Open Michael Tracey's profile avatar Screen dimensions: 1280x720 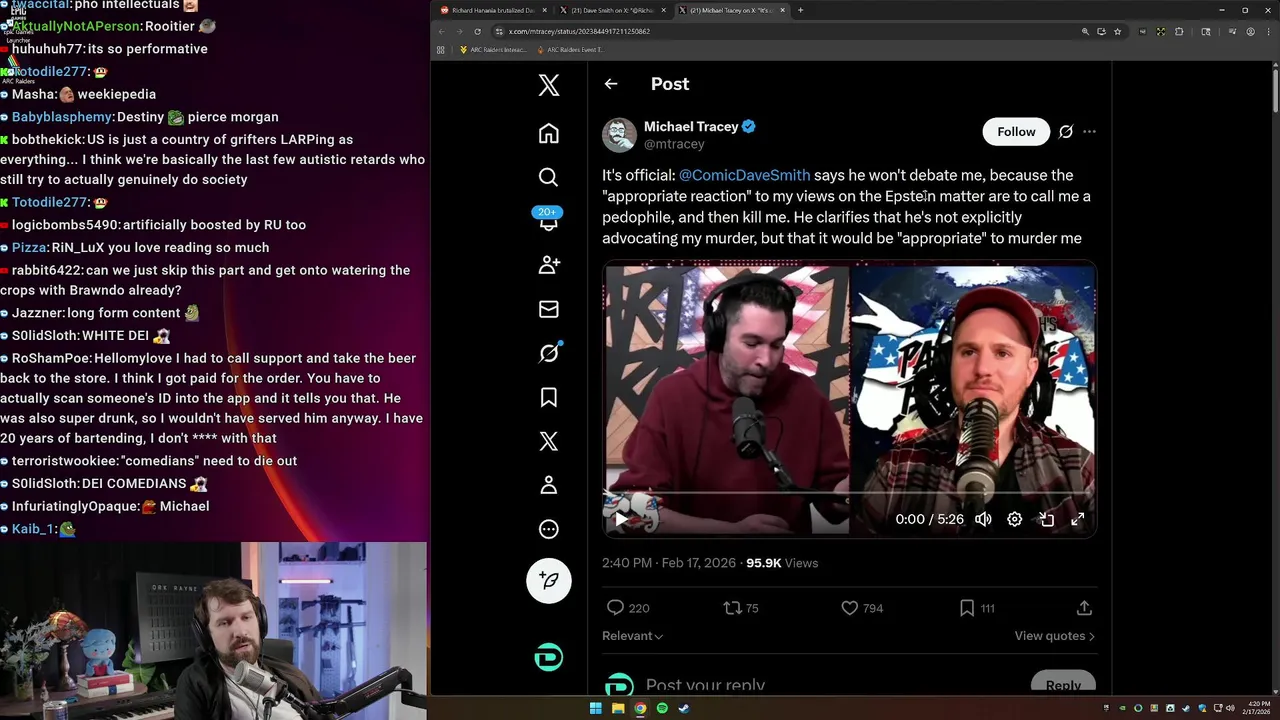[x=619, y=135]
